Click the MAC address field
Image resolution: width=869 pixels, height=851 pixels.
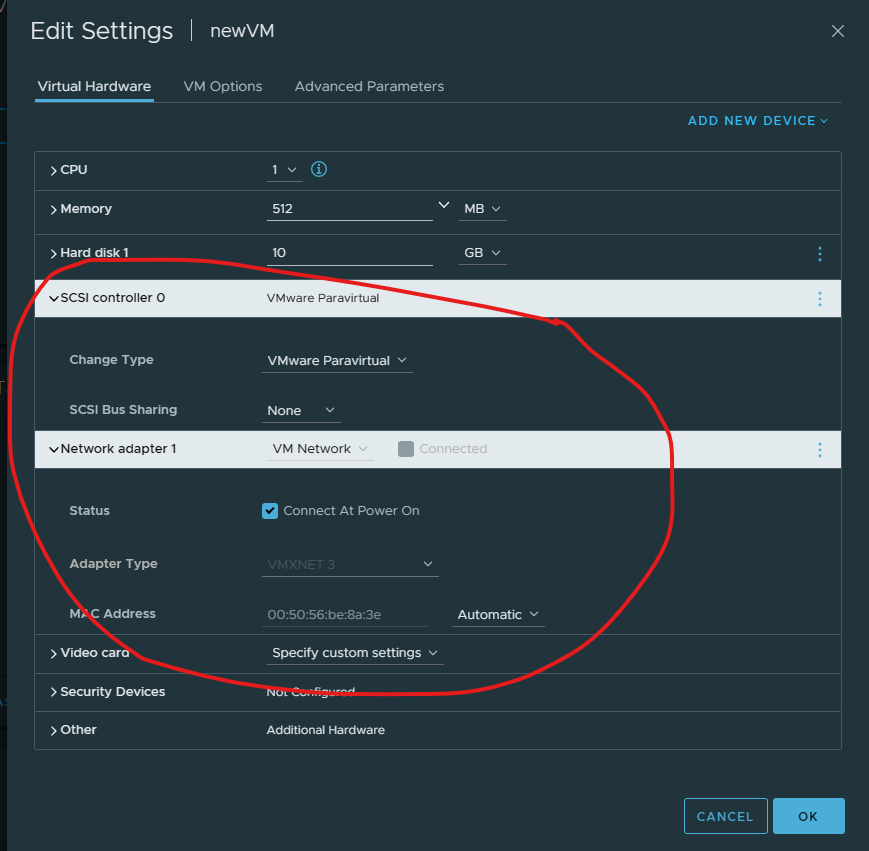[345, 615]
